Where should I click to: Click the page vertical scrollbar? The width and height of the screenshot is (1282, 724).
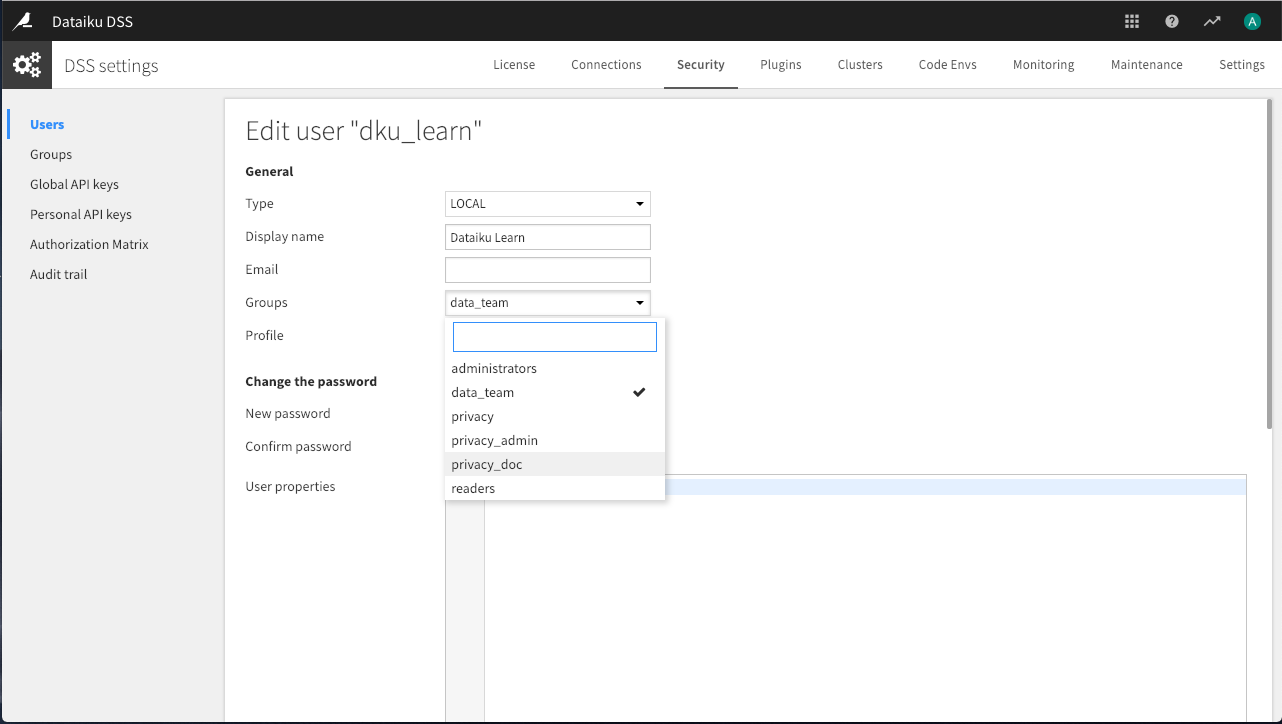click(x=1270, y=264)
